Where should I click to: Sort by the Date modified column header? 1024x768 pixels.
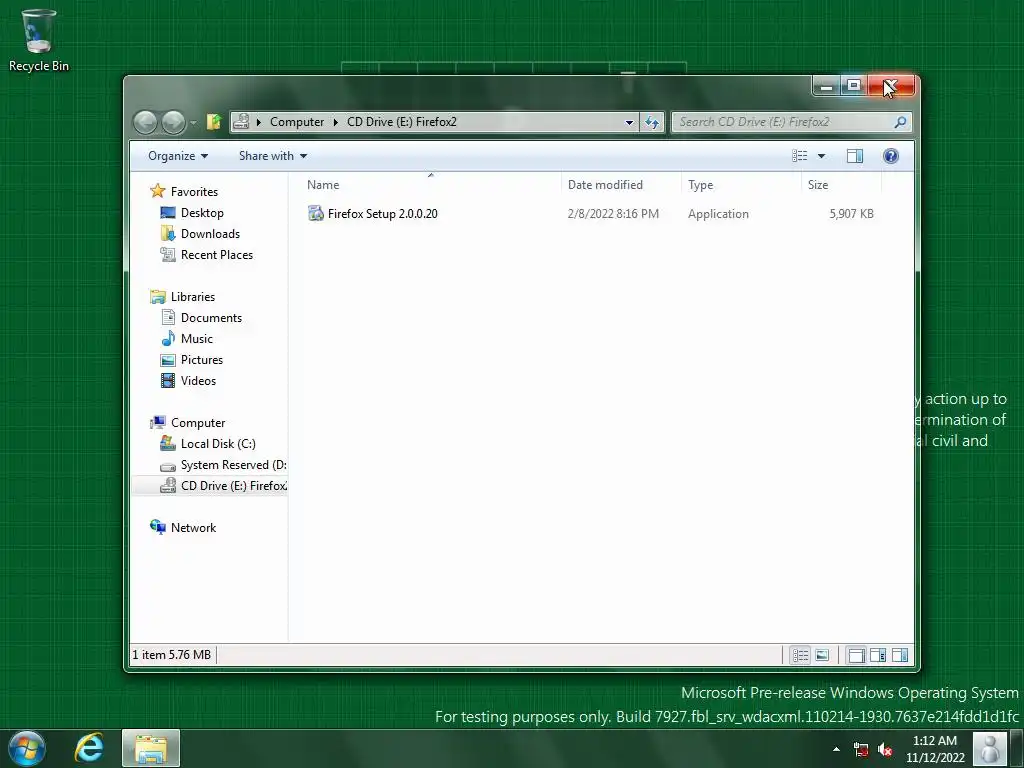pos(621,185)
